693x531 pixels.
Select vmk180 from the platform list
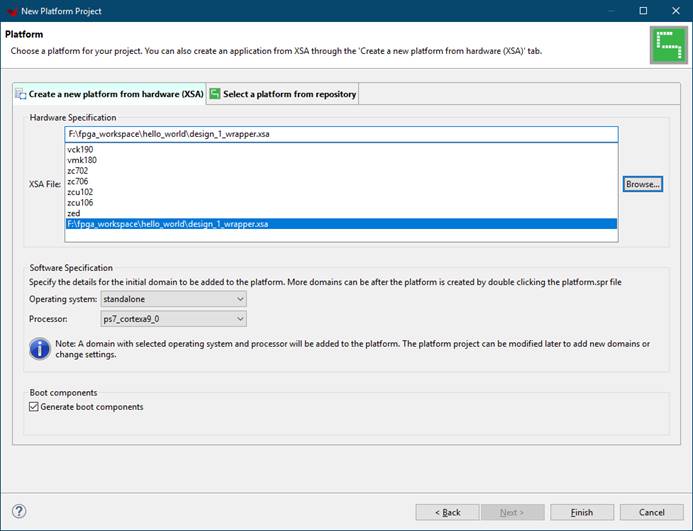click(82, 160)
